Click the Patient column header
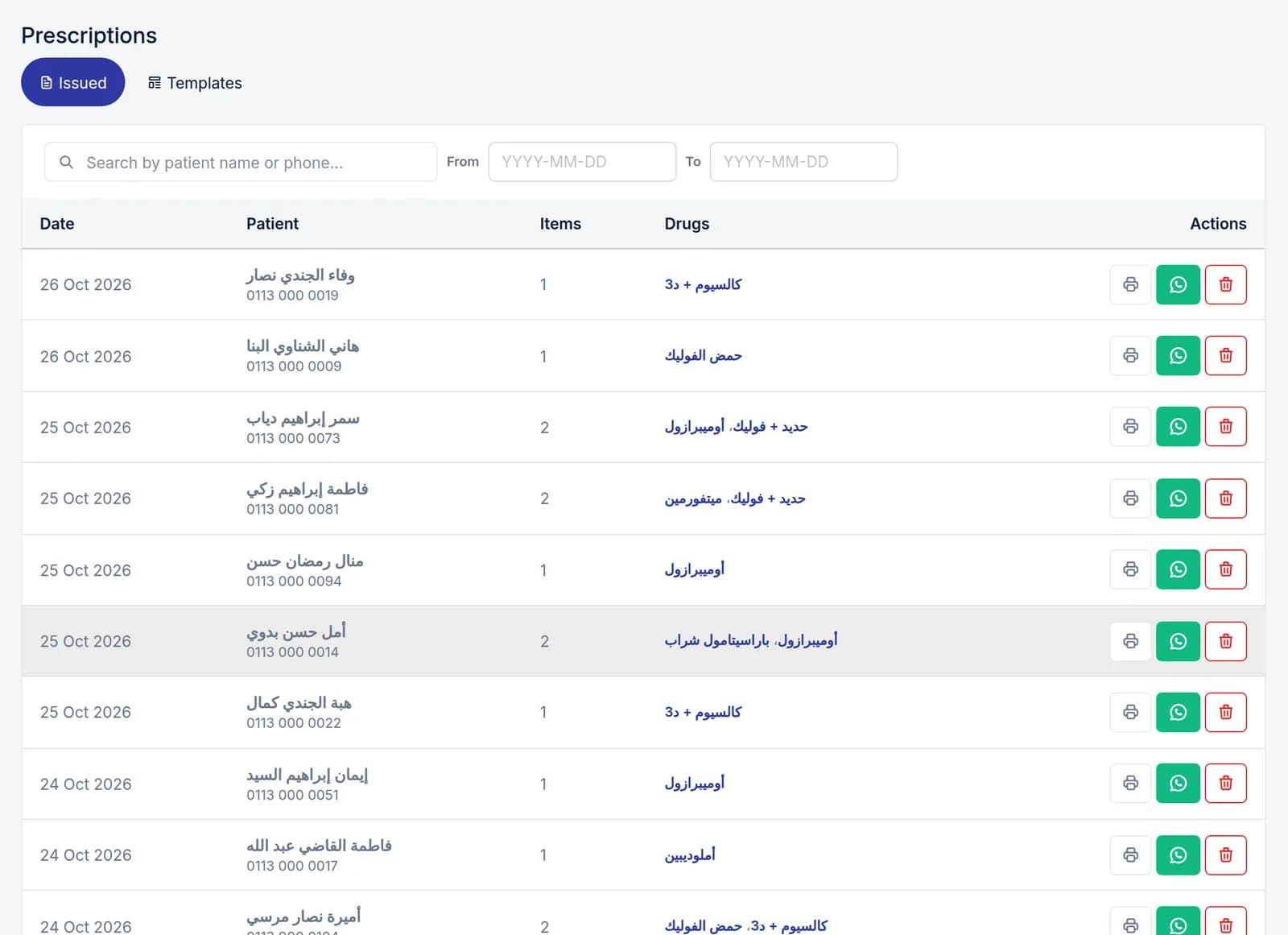 click(272, 224)
